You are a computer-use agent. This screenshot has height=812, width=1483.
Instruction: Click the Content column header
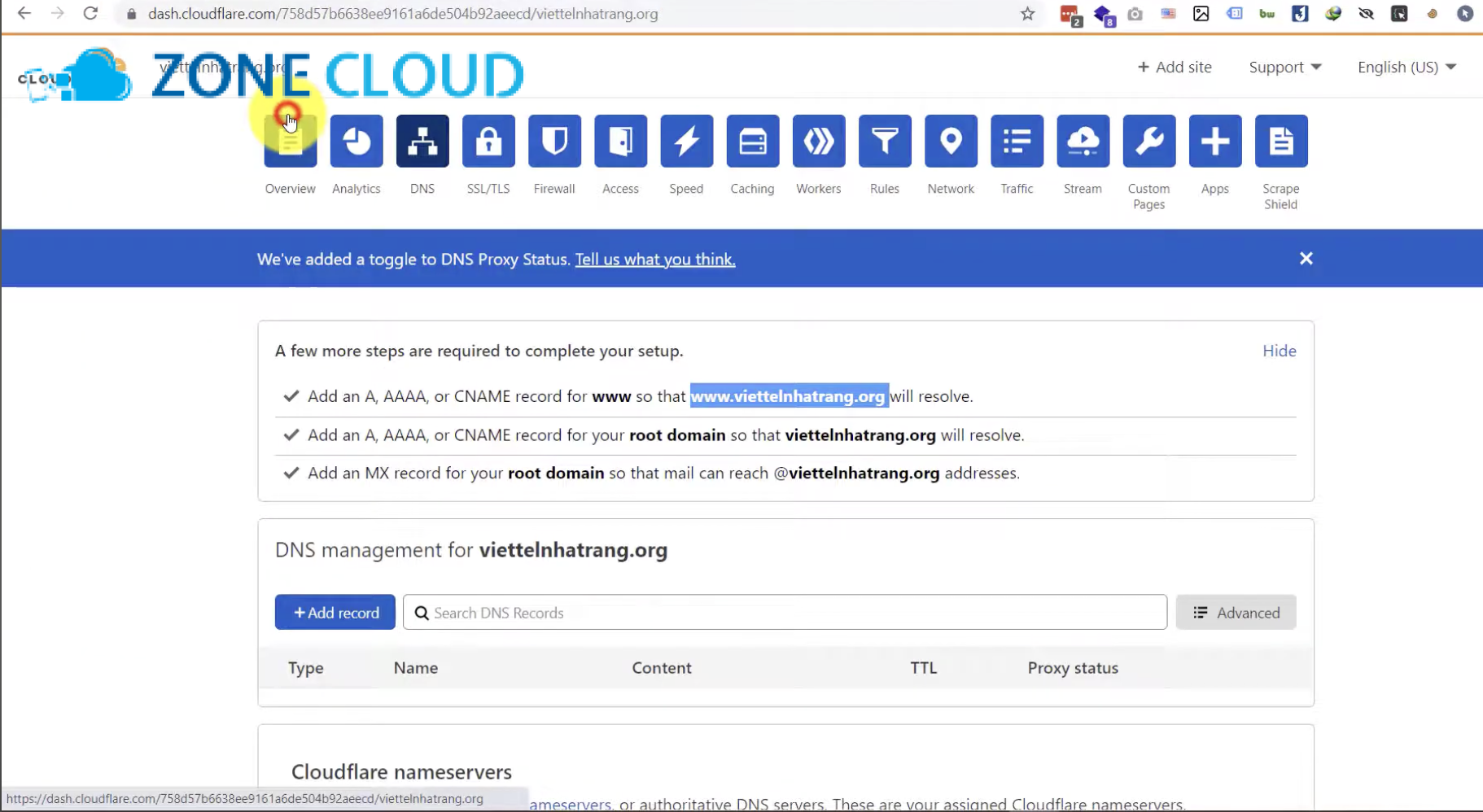[662, 668]
